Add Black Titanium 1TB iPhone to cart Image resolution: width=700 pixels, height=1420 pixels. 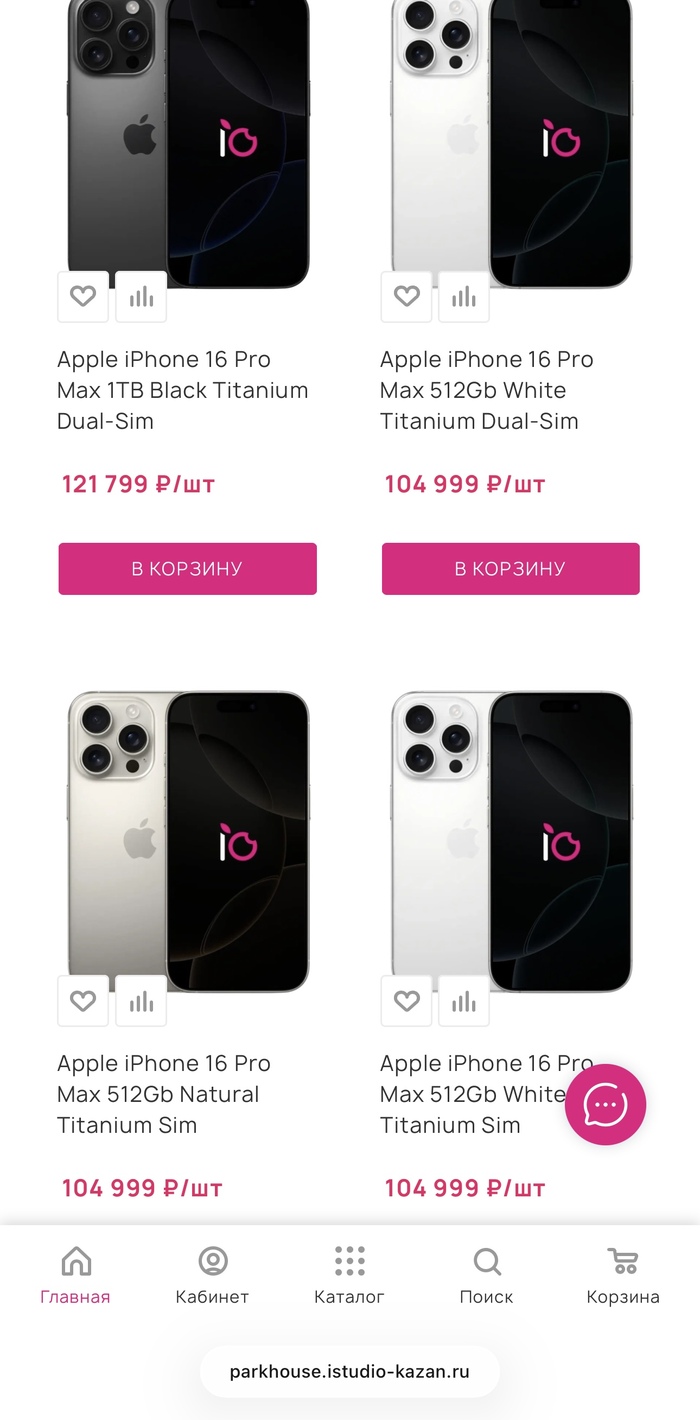pyautogui.click(x=187, y=569)
